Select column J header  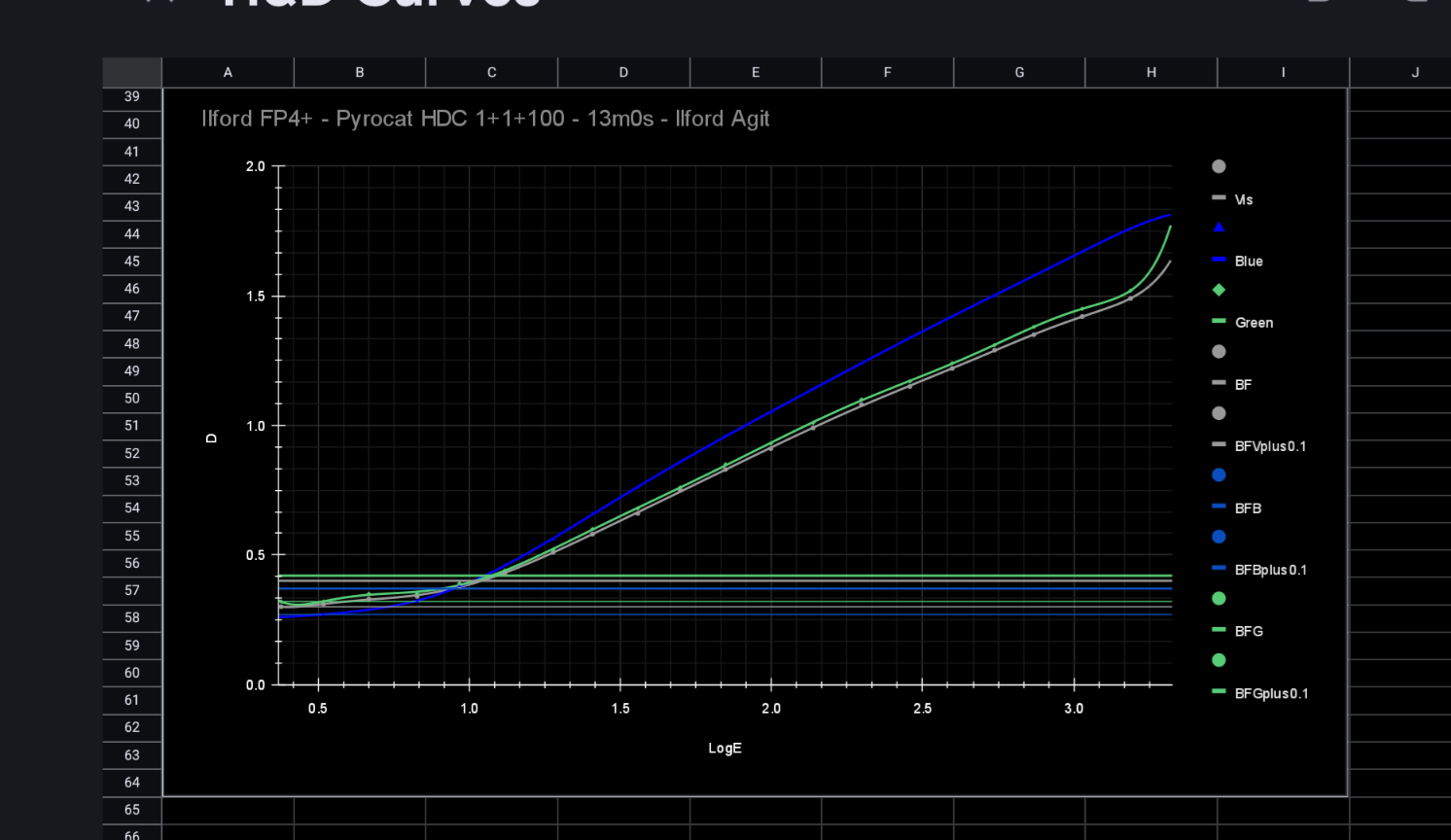tap(1414, 73)
